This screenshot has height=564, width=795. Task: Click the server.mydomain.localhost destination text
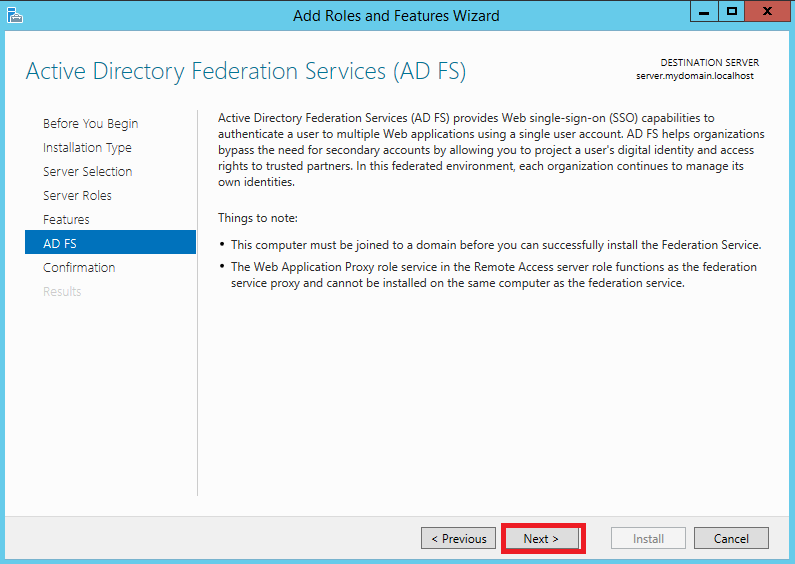click(x=695, y=76)
